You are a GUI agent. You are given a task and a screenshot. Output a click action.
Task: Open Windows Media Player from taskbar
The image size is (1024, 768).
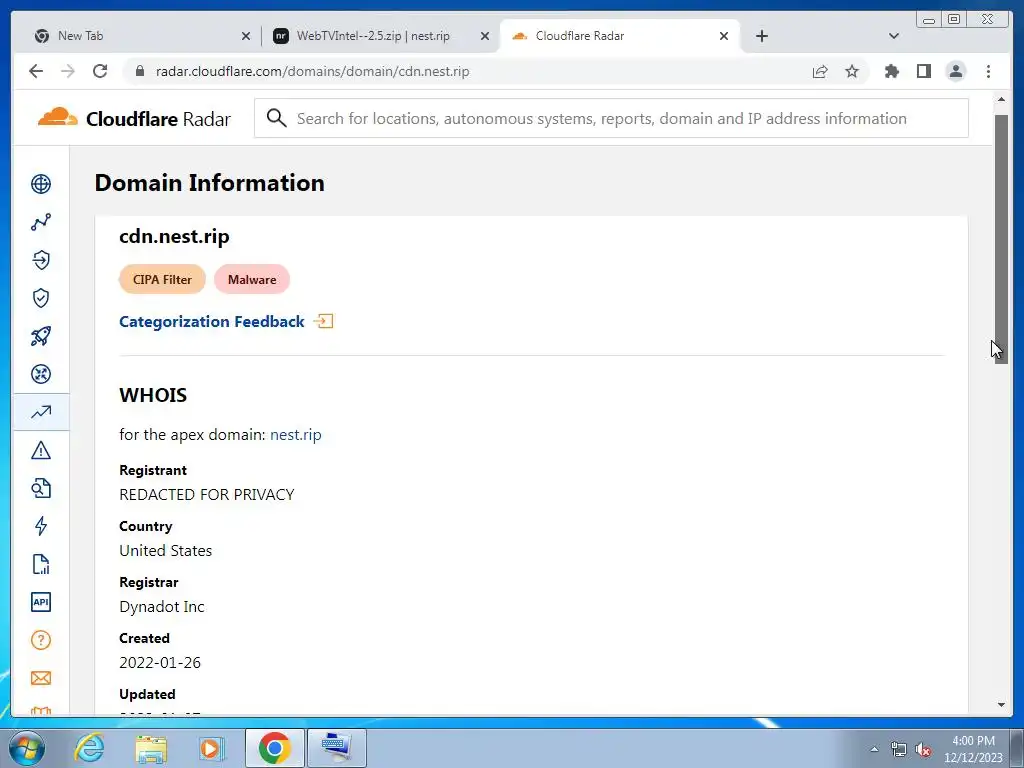(x=211, y=748)
